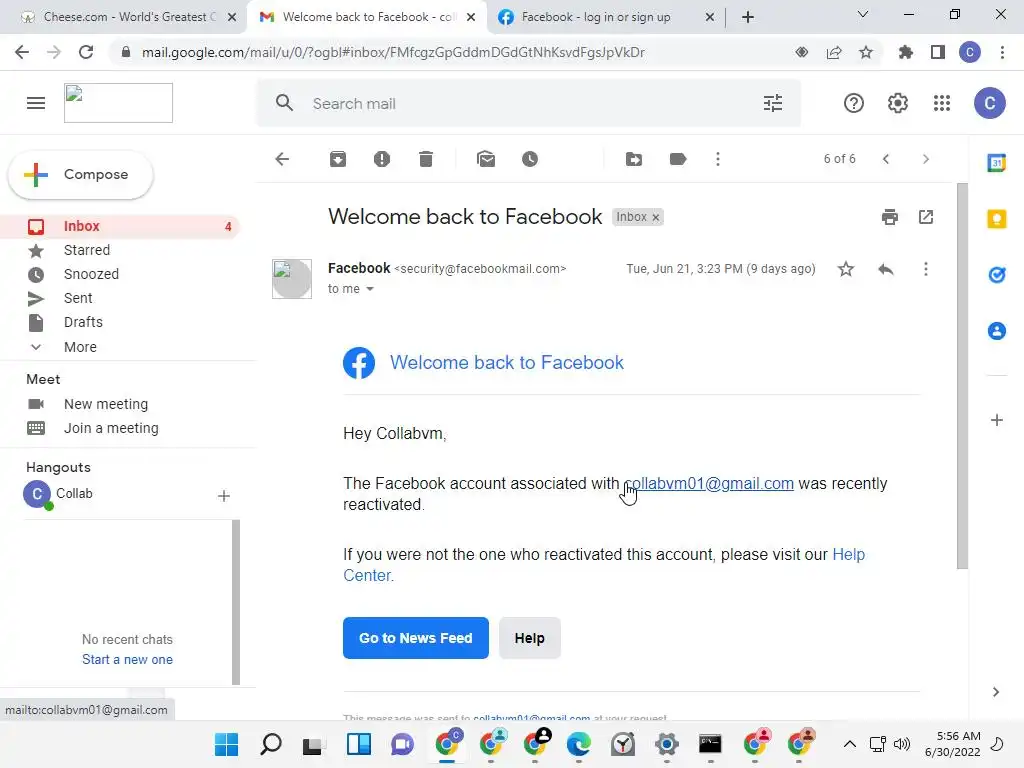This screenshot has width=1024, height=768.
Task: Open the Inbox folder
Action: pos(120,226)
